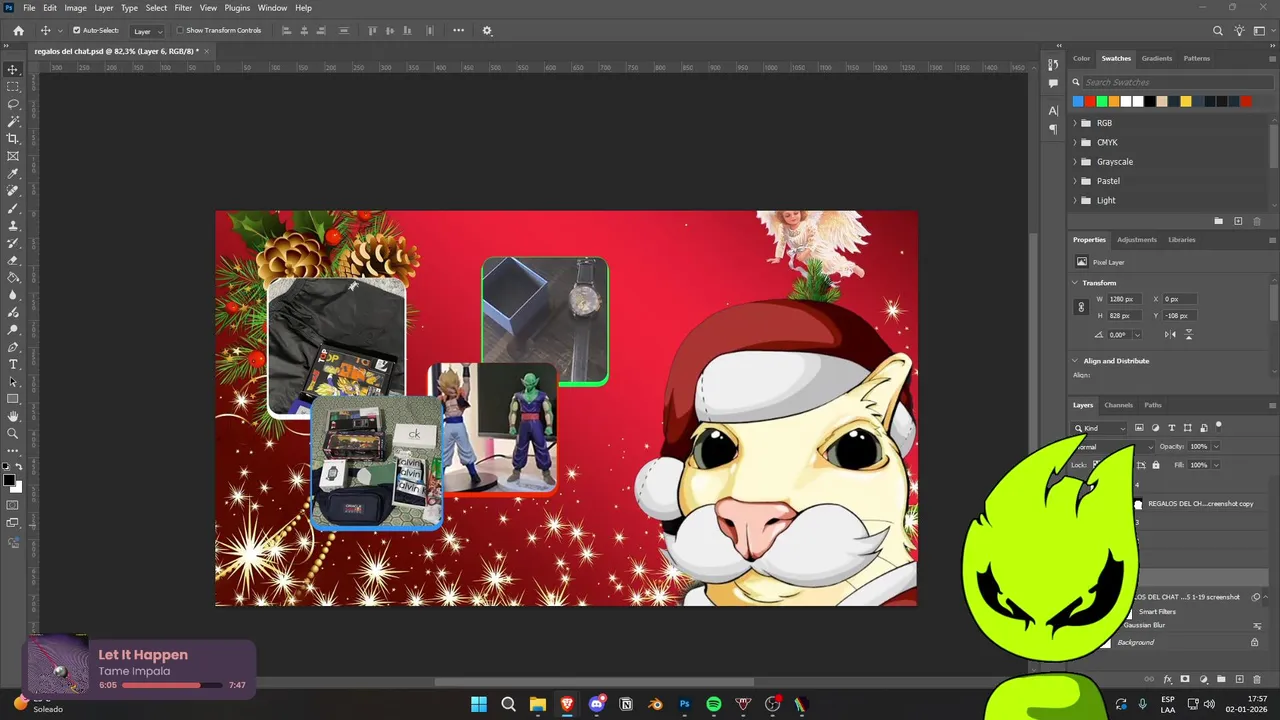
Task: Select the Frame tool
Action: 13,156
